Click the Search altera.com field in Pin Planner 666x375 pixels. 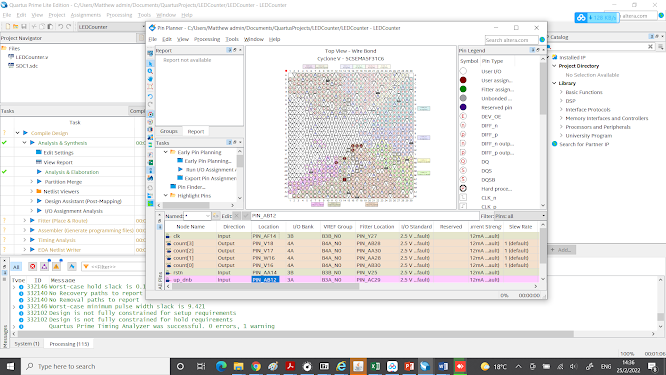(511, 40)
